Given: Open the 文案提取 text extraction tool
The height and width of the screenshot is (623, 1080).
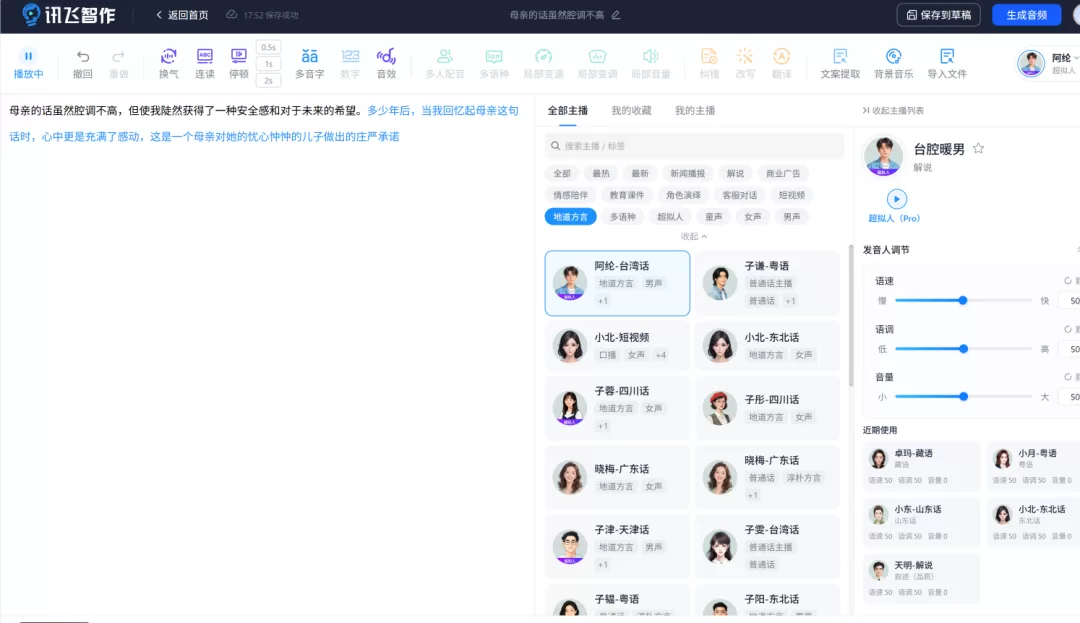Looking at the screenshot, I should point(840,63).
